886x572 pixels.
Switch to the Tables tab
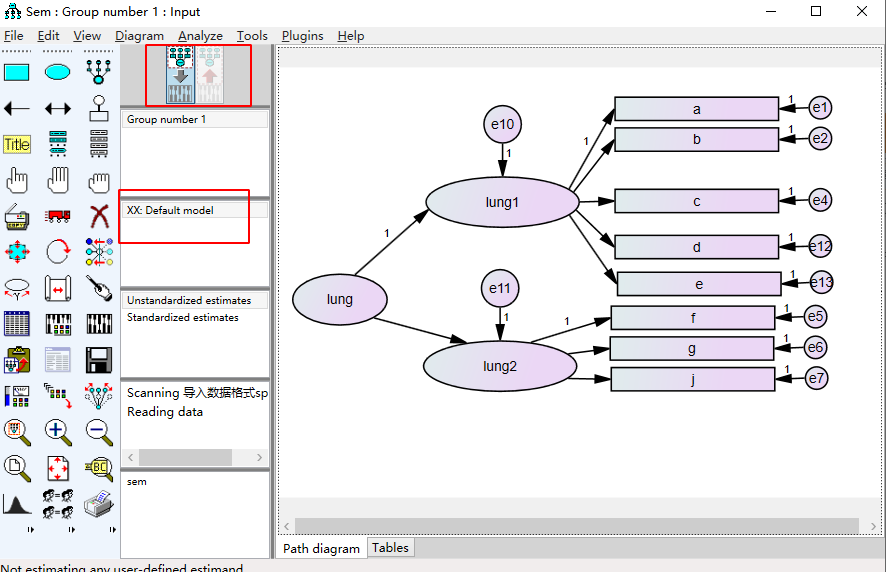pos(390,548)
